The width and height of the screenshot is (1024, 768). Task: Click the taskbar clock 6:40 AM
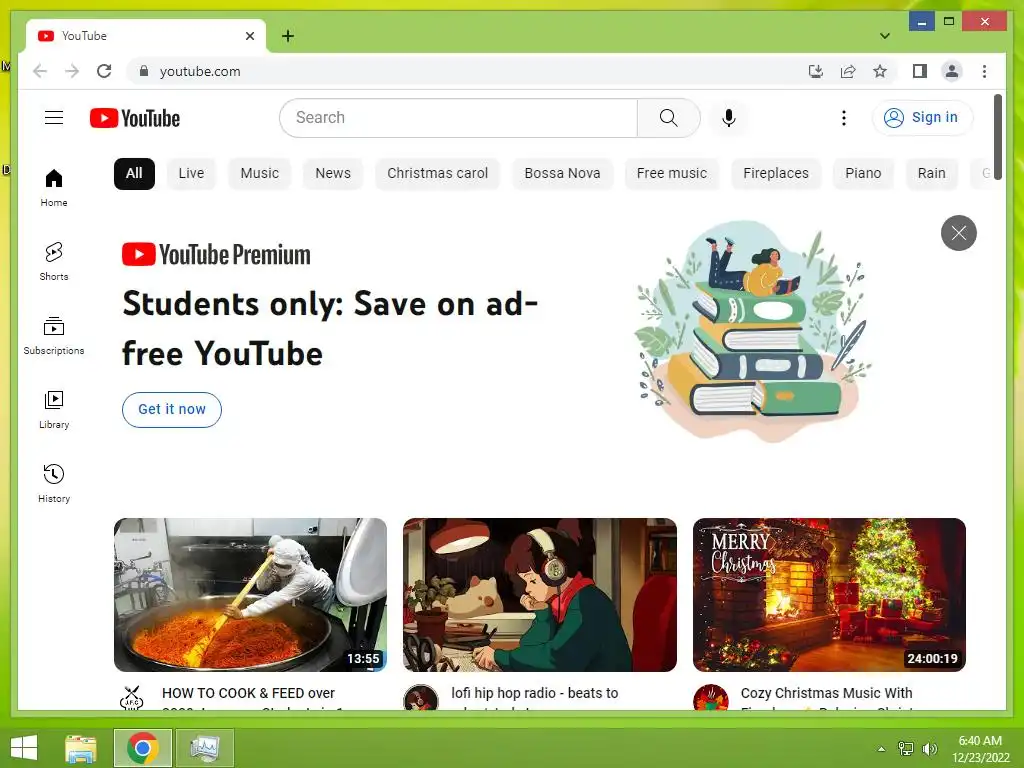click(980, 748)
